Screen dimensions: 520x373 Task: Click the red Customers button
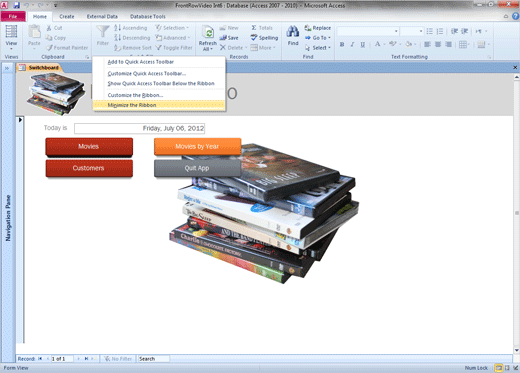point(89,168)
